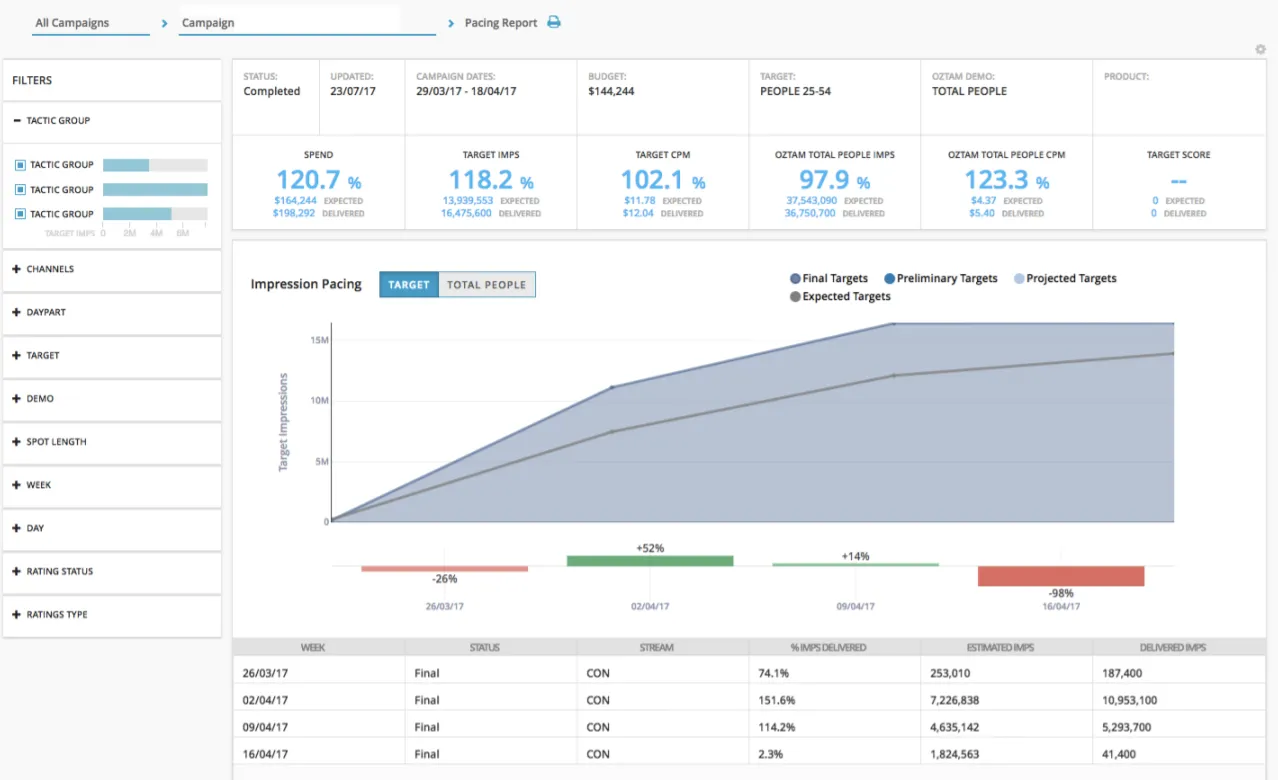This screenshot has width=1278, height=780.
Task: Click the red -98% pacing bar
Action: pos(1061,577)
